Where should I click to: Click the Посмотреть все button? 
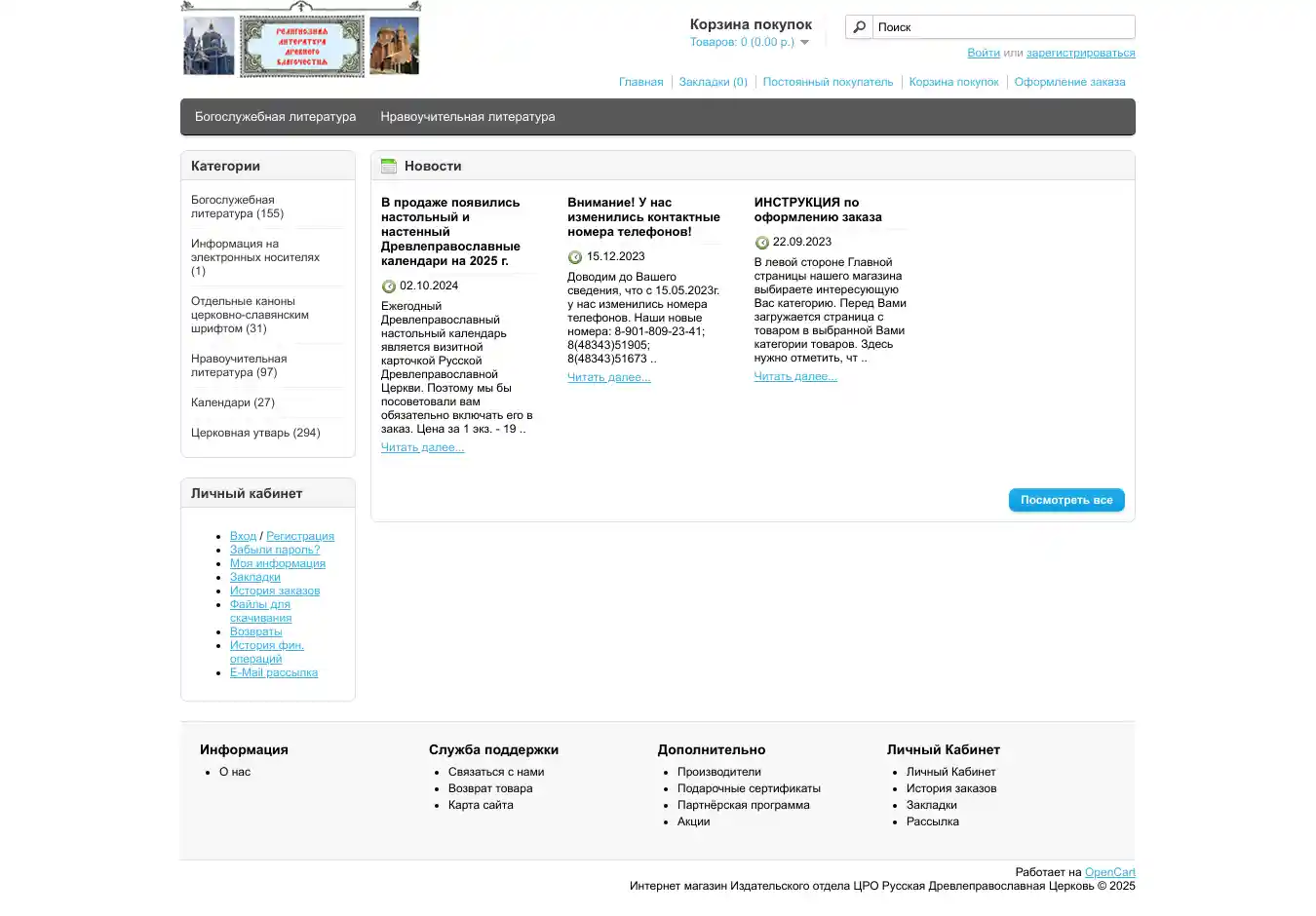(1065, 500)
